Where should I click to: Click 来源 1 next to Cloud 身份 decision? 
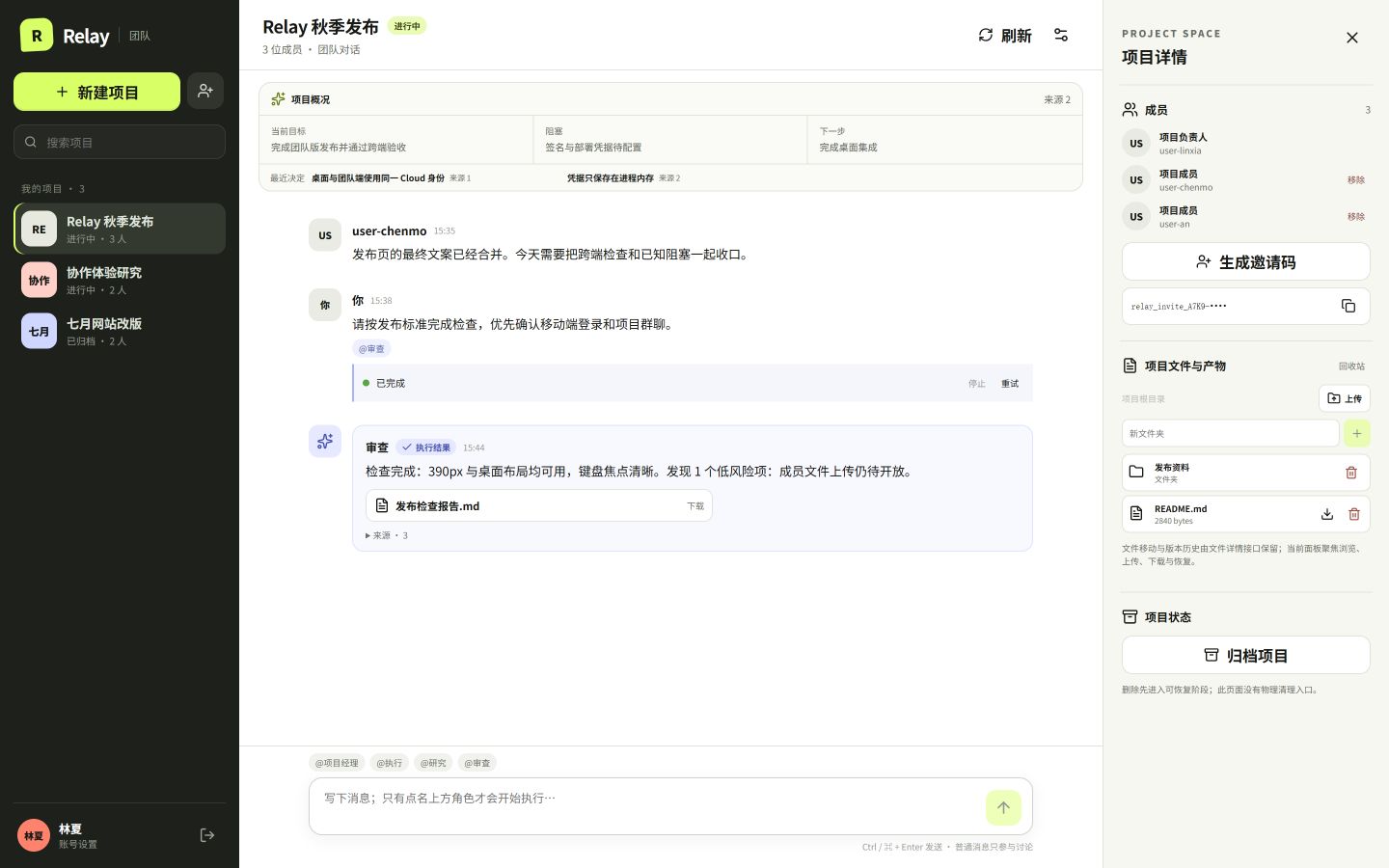click(x=460, y=178)
